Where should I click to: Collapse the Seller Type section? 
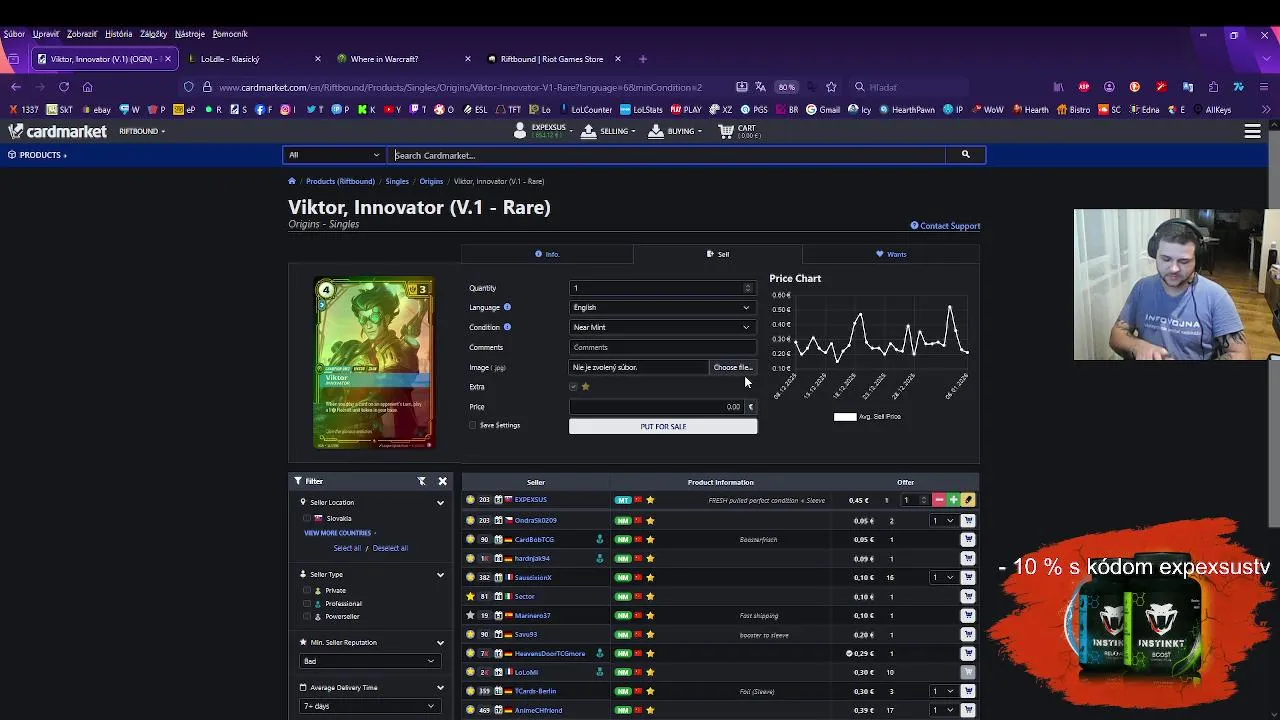[440, 575]
